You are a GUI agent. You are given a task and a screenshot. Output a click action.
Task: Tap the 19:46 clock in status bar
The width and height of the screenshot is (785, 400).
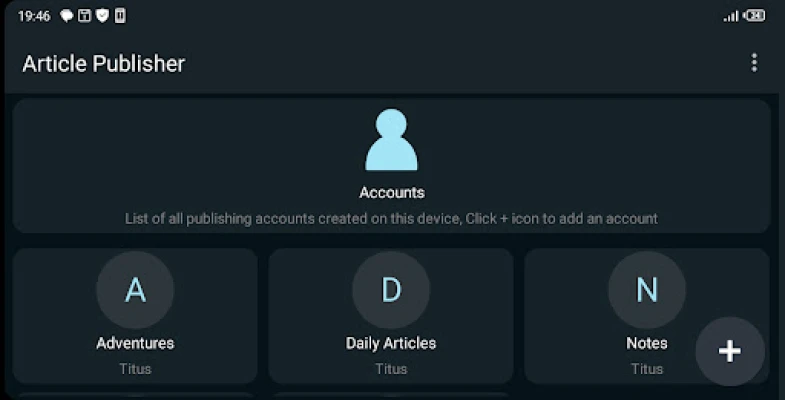pos(34,17)
